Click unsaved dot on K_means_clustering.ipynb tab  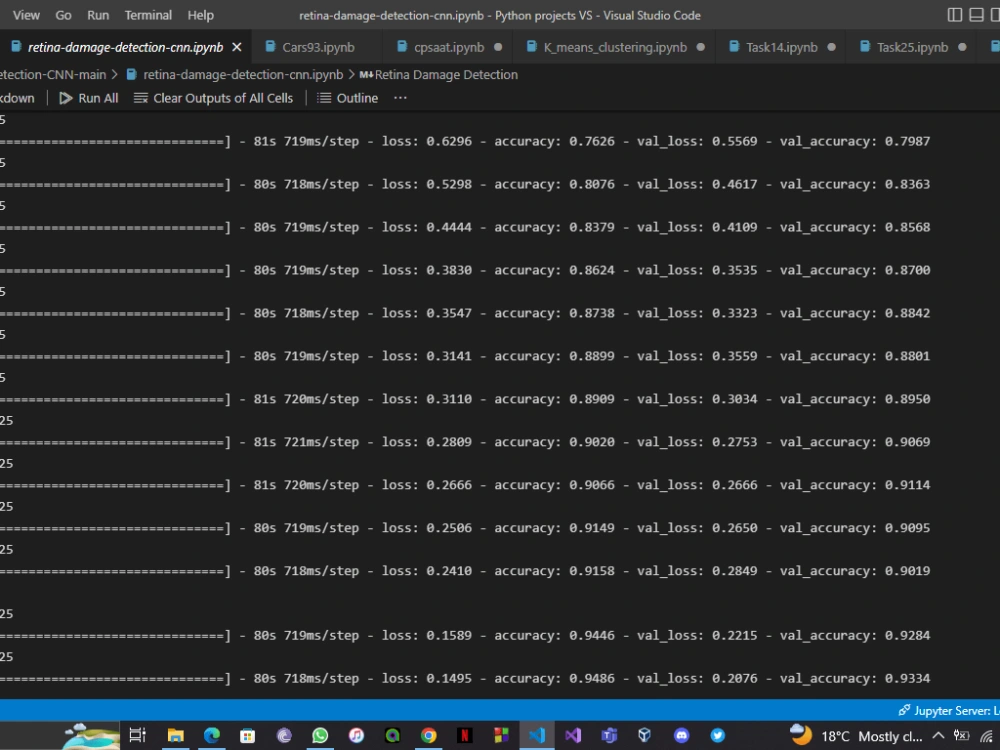[x=701, y=47]
